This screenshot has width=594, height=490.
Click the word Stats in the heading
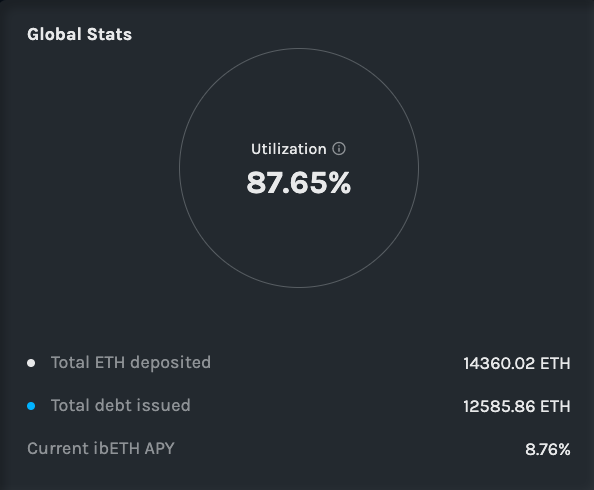[109, 34]
